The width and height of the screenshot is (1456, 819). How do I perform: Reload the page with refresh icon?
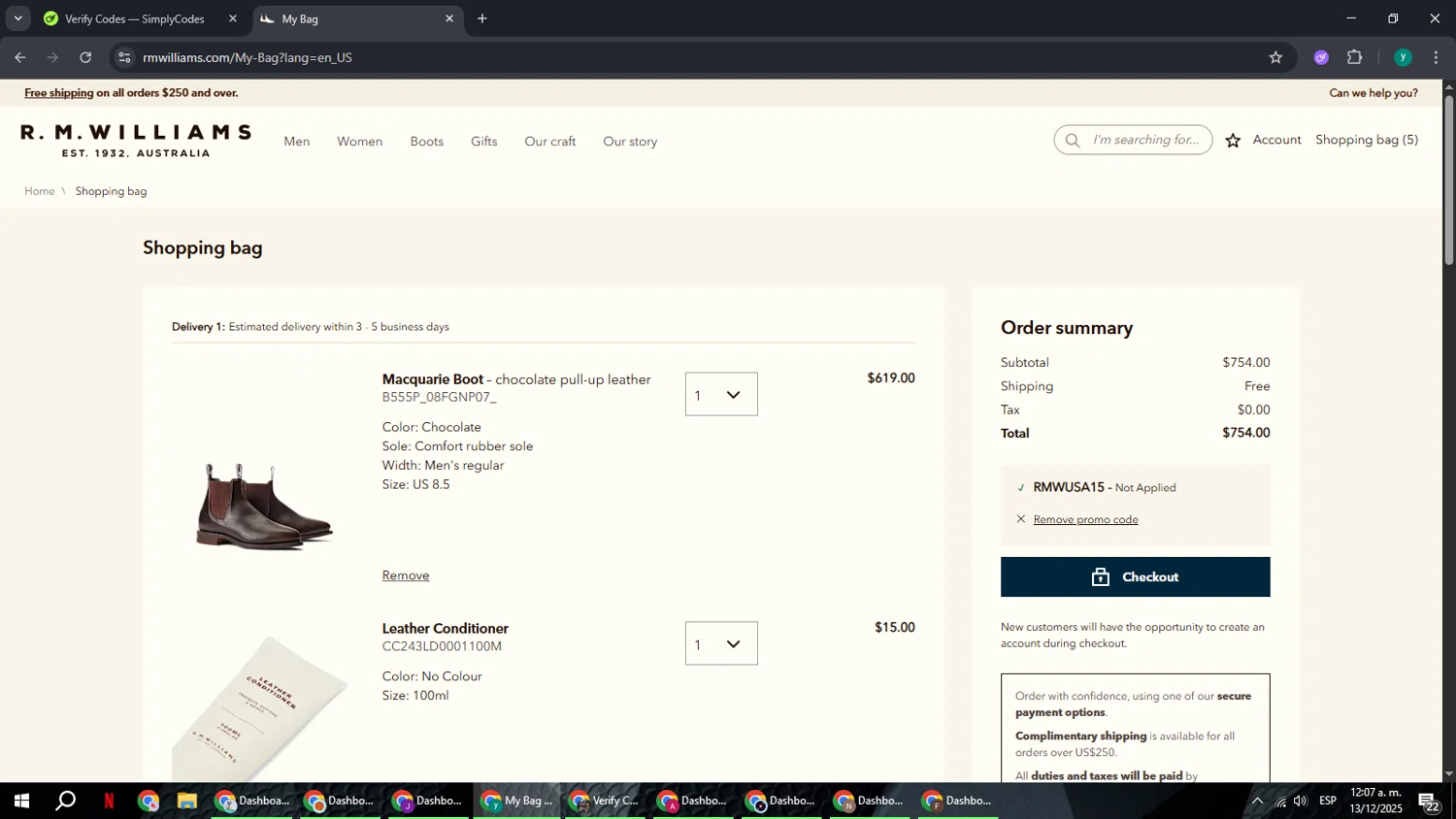85,57
